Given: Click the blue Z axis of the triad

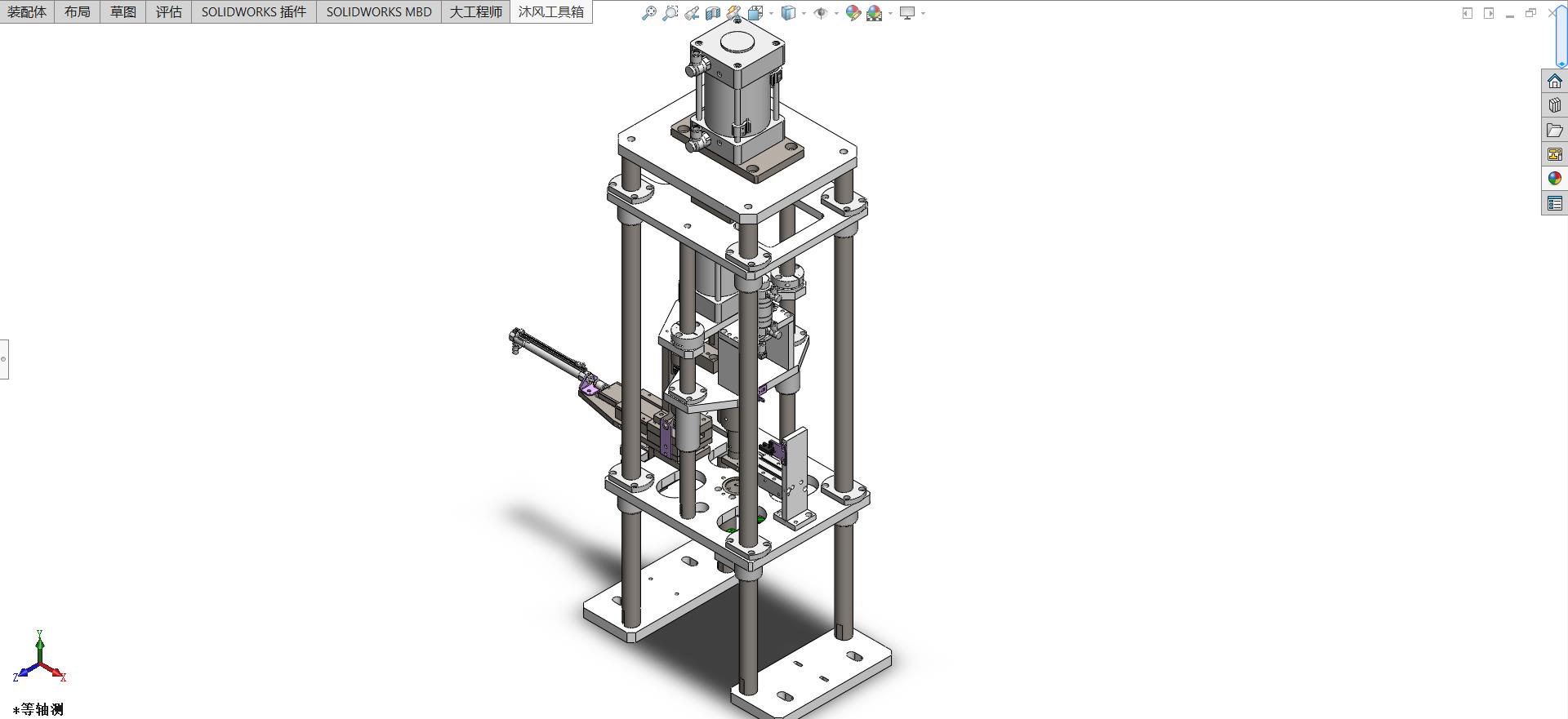Looking at the screenshot, I should pyautogui.click(x=24, y=673).
